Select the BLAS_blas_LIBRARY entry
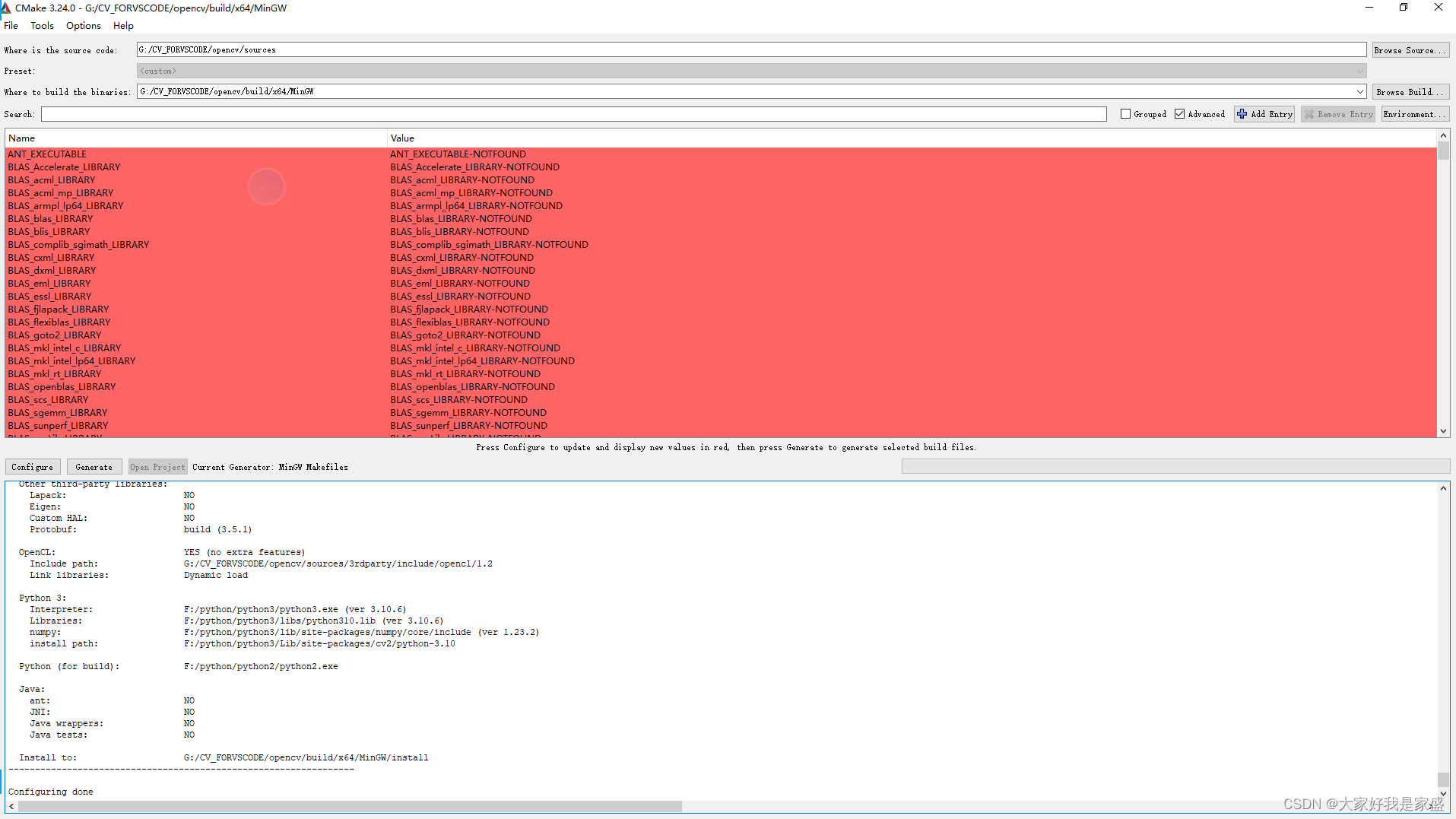This screenshot has width=1456, height=819. click(x=50, y=218)
